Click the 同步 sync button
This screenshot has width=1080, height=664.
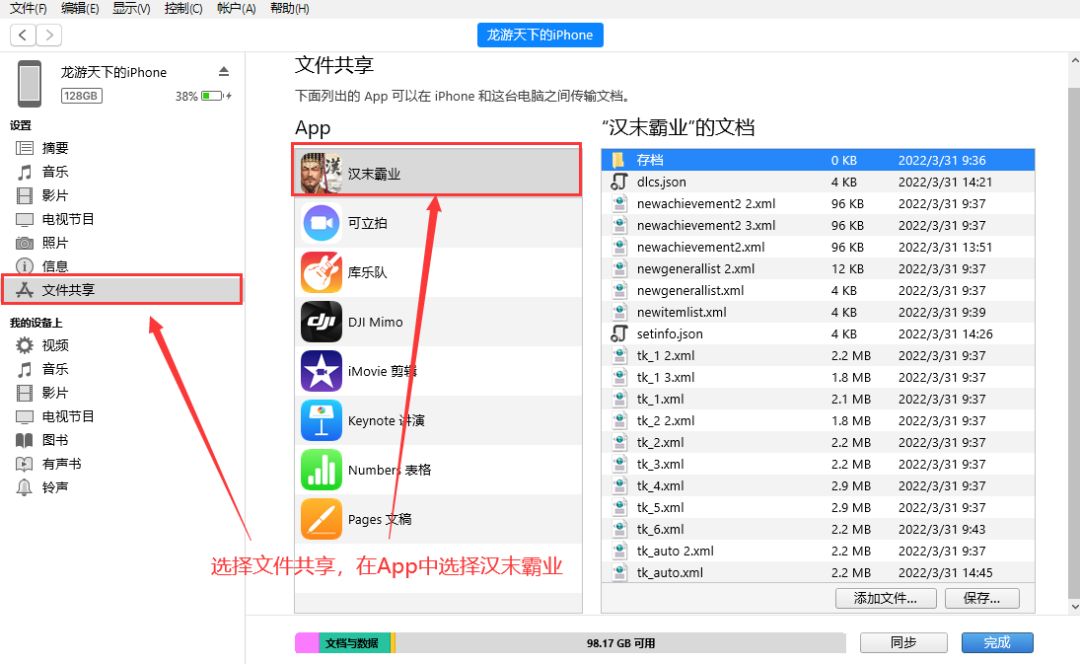[x=904, y=643]
